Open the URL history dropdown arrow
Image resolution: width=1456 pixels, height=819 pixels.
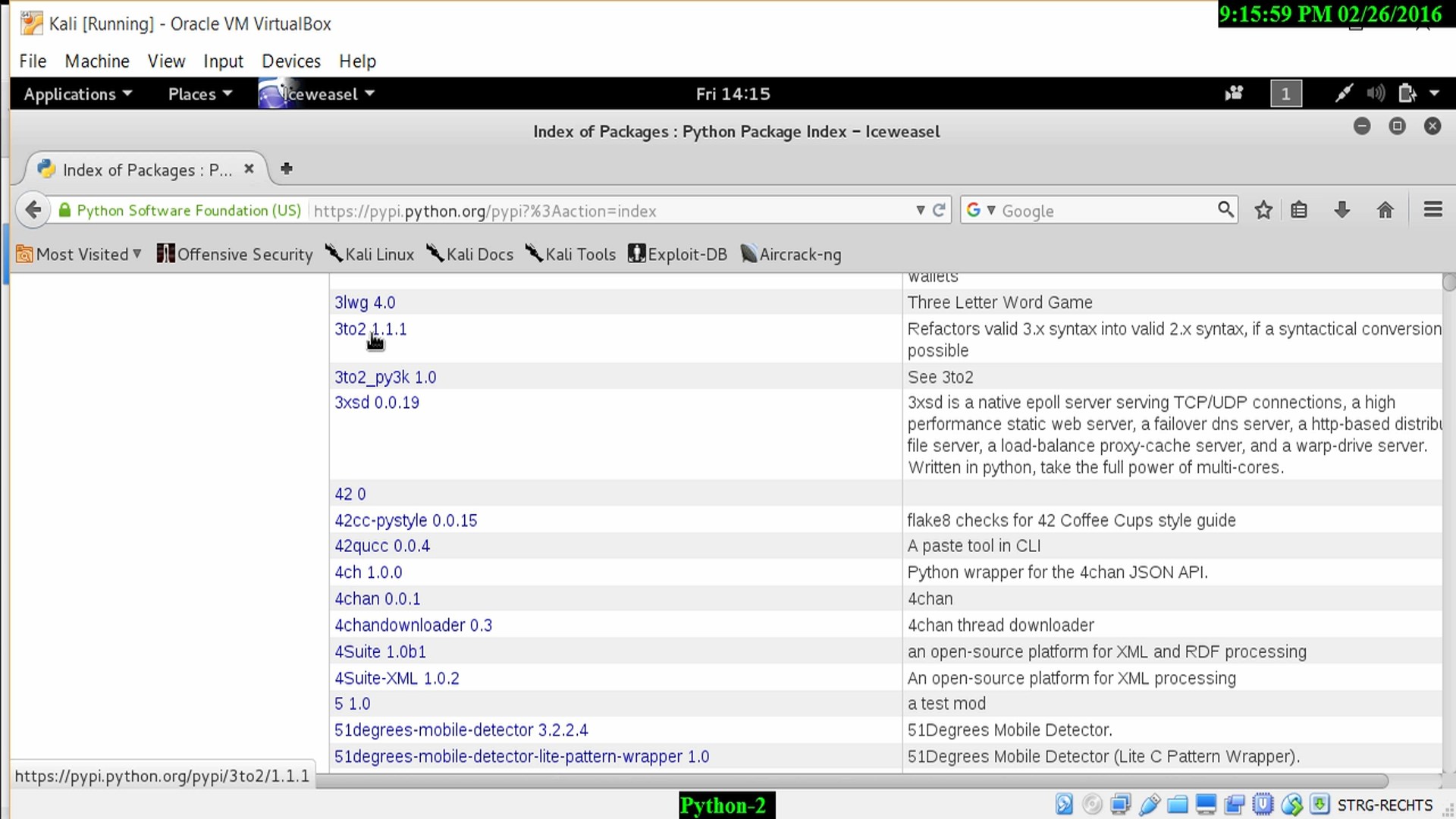pos(920,210)
